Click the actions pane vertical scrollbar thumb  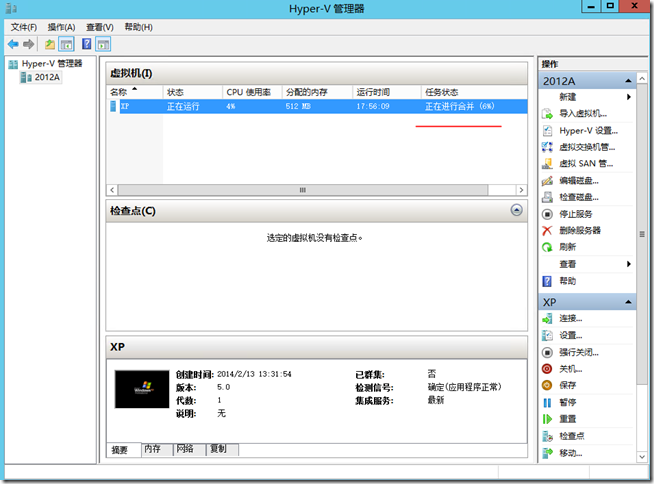click(x=642, y=234)
